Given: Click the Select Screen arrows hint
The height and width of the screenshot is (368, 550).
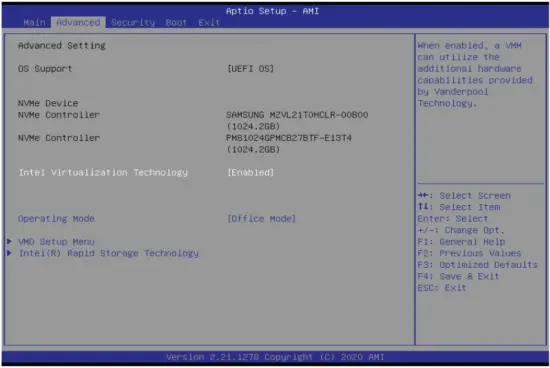Looking at the screenshot, I should tap(464, 195).
